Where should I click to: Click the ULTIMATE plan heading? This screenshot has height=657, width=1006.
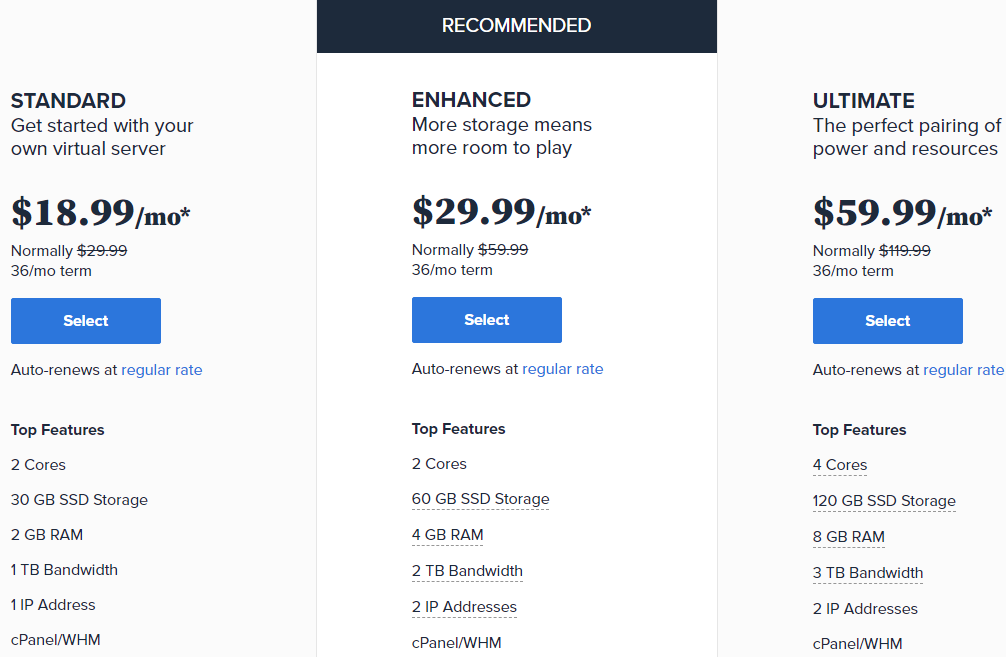[x=864, y=101]
